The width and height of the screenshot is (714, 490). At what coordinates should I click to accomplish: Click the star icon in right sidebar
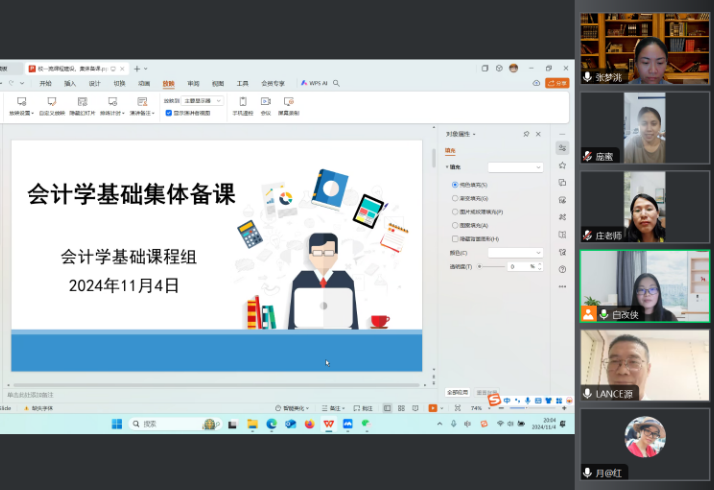[563, 165]
